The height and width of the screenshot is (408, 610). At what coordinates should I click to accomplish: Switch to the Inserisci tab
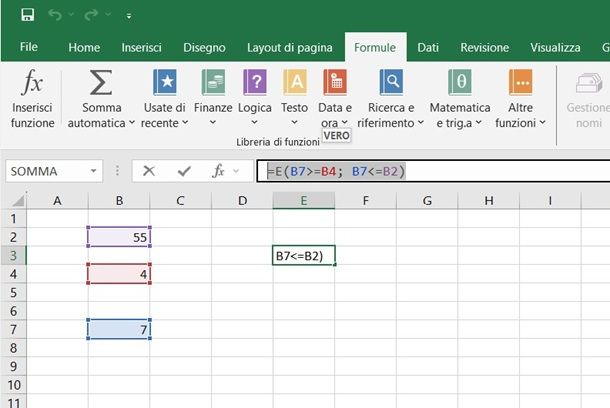[141, 47]
